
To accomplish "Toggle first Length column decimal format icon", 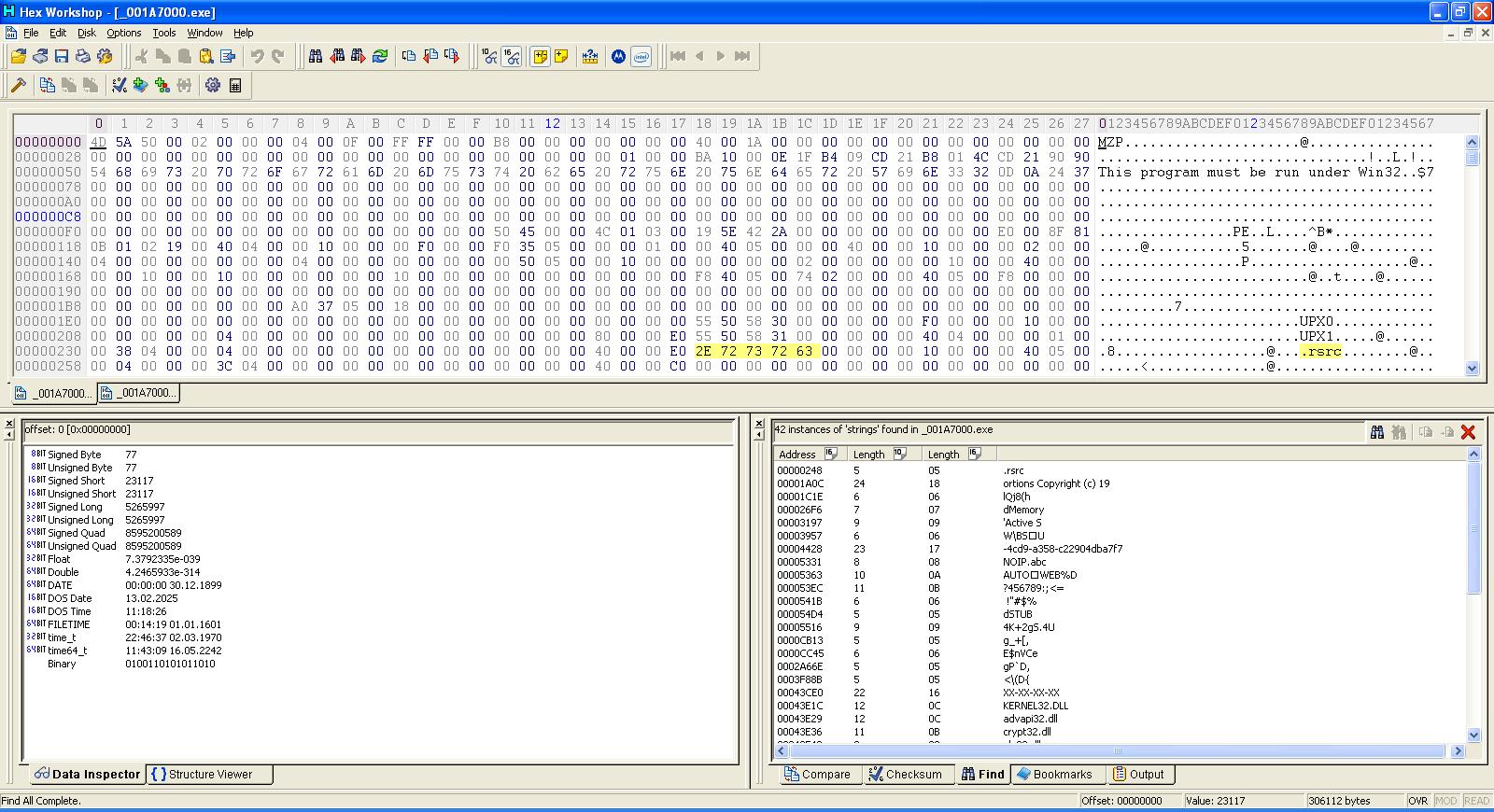I will click(x=899, y=454).
